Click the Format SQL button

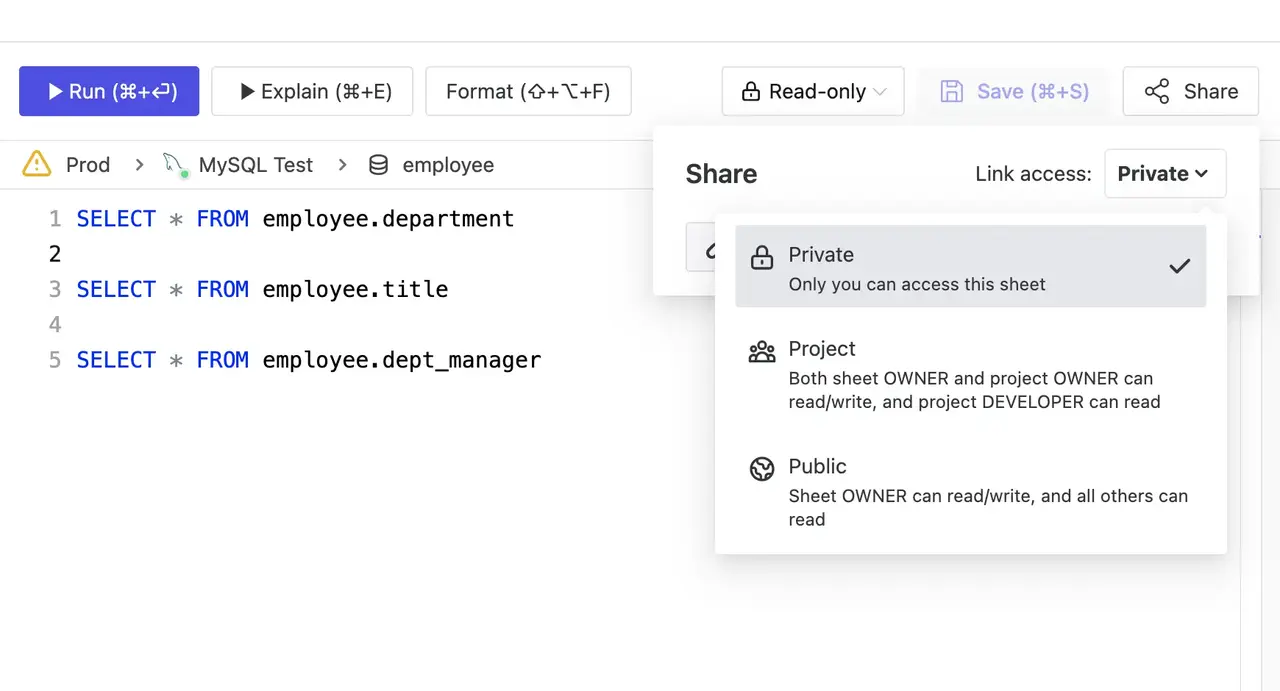click(x=528, y=92)
